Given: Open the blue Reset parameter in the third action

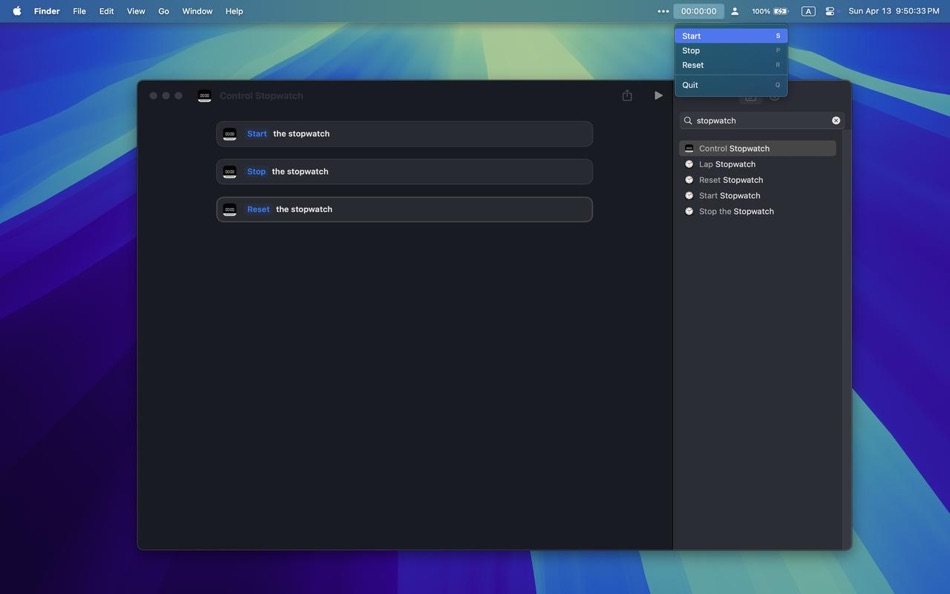Looking at the screenshot, I should (x=258, y=209).
